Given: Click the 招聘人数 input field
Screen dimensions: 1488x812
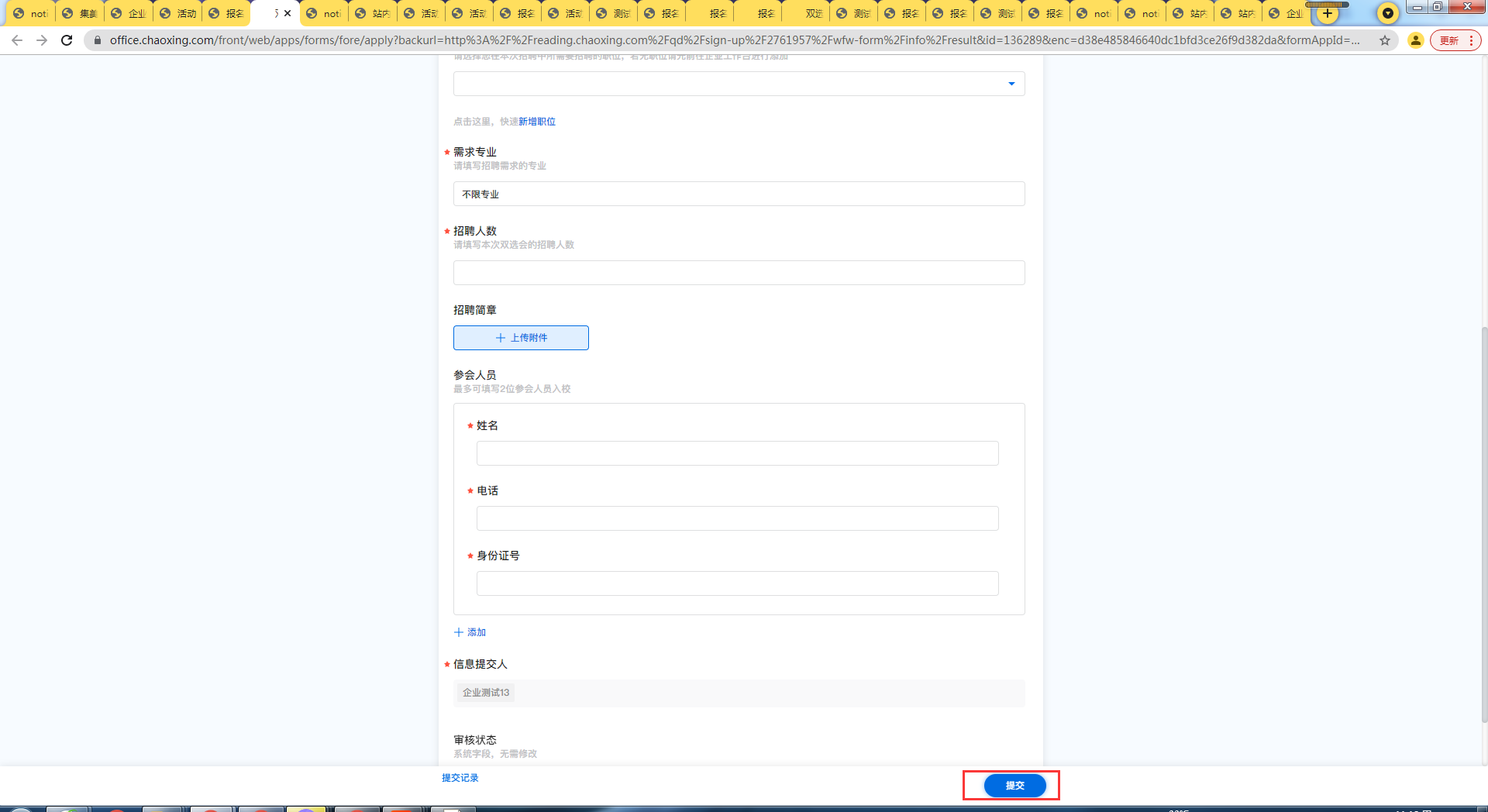Looking at the screenshot, I should click(739, 273).
